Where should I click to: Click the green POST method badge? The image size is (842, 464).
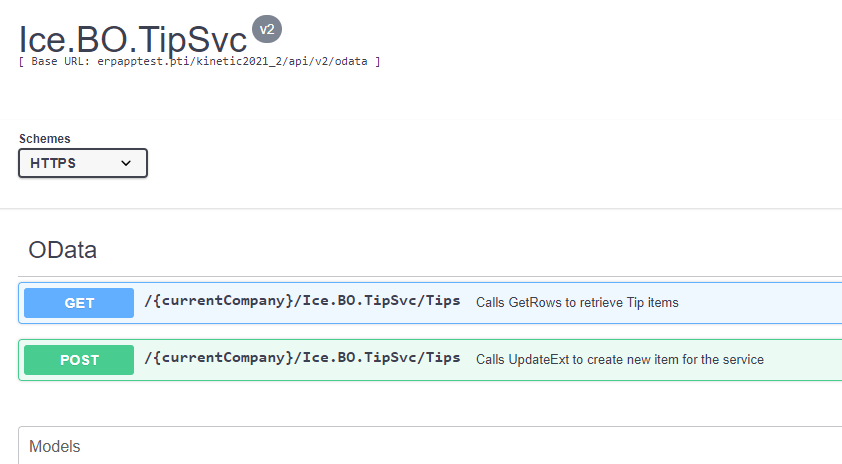click(x=79, y=360)
